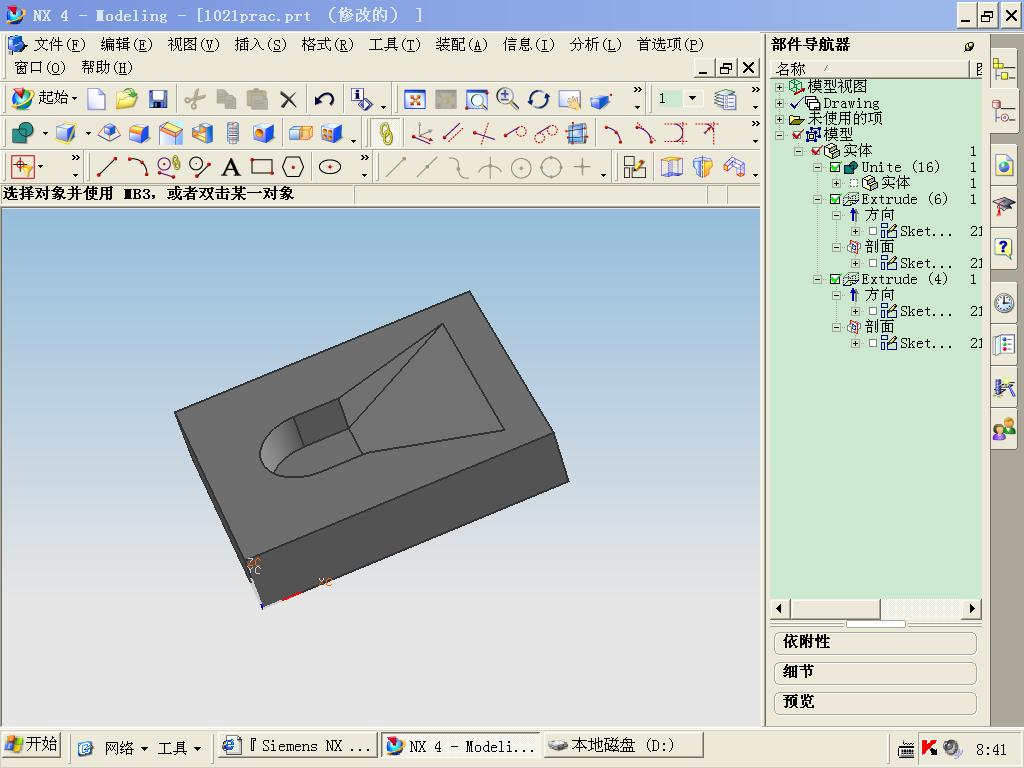Expand the 未使用的项 folder node
The width and height of the screenshot is (1024, 768).
coord(779,120)
